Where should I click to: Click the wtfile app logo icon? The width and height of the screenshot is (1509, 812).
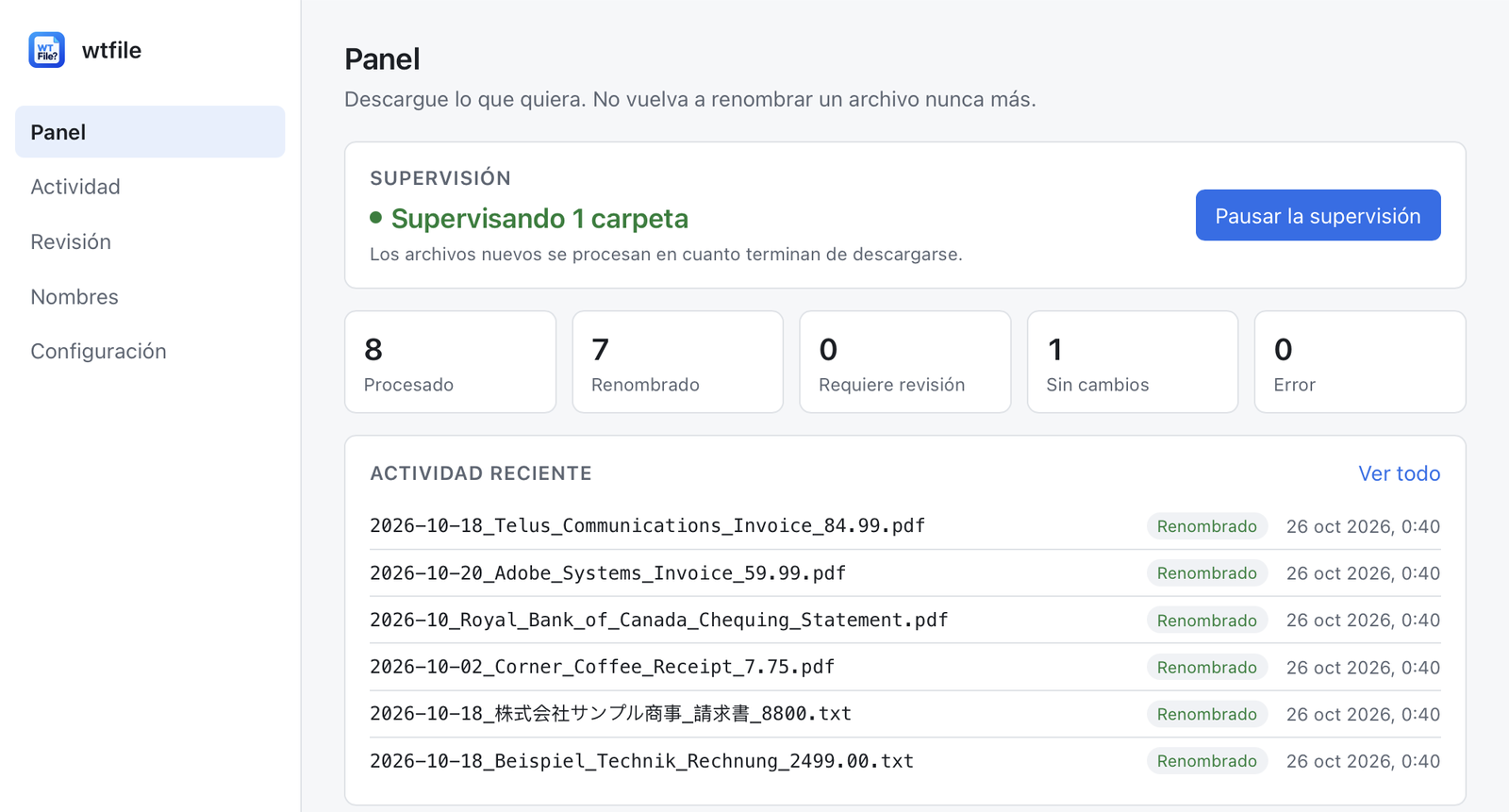46,50
